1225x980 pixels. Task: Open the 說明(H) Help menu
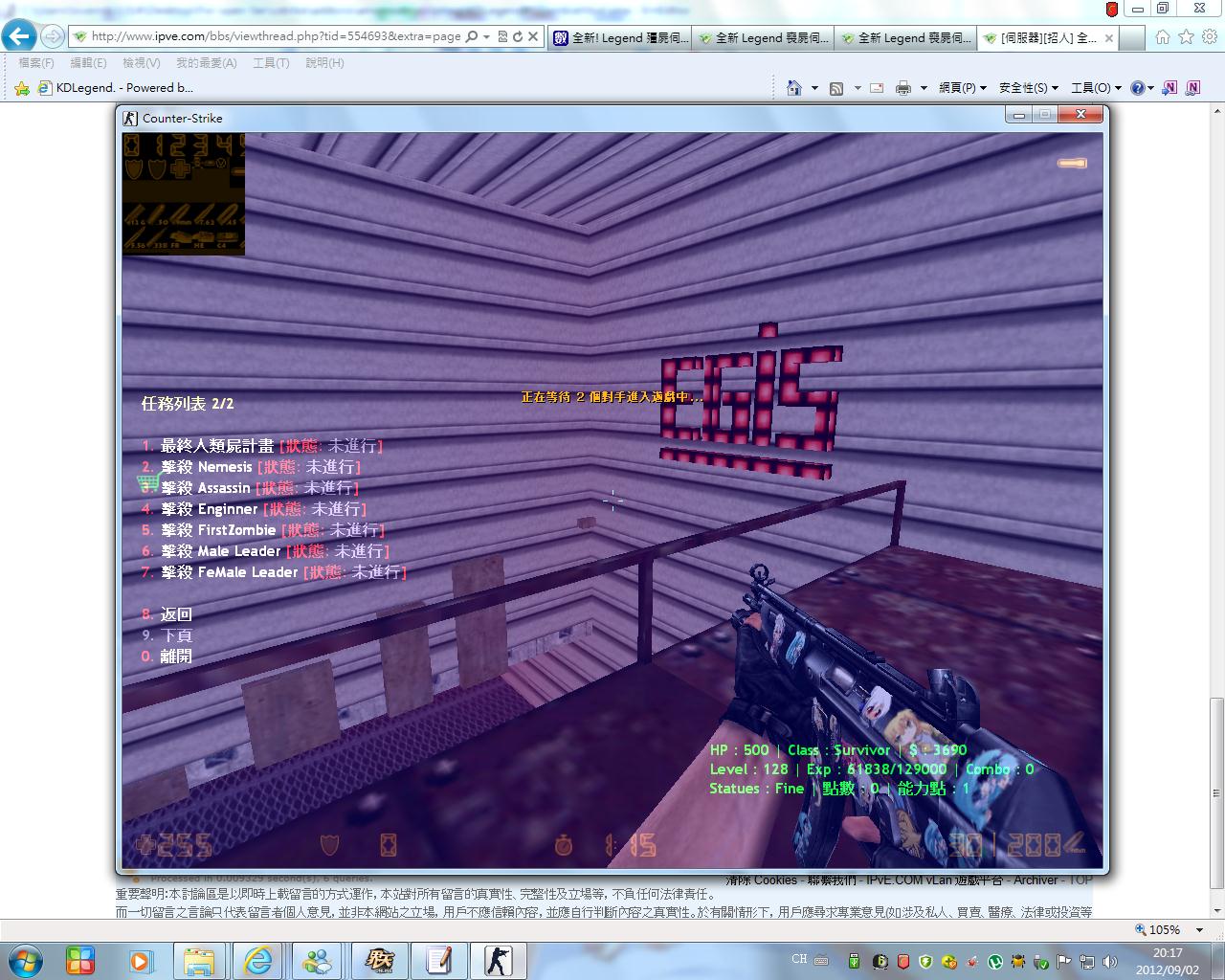(324, 63)
